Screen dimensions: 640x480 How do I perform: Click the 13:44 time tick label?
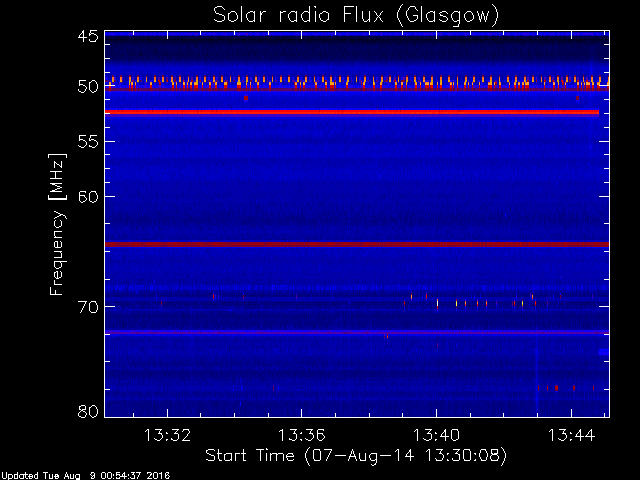[571, 435]
